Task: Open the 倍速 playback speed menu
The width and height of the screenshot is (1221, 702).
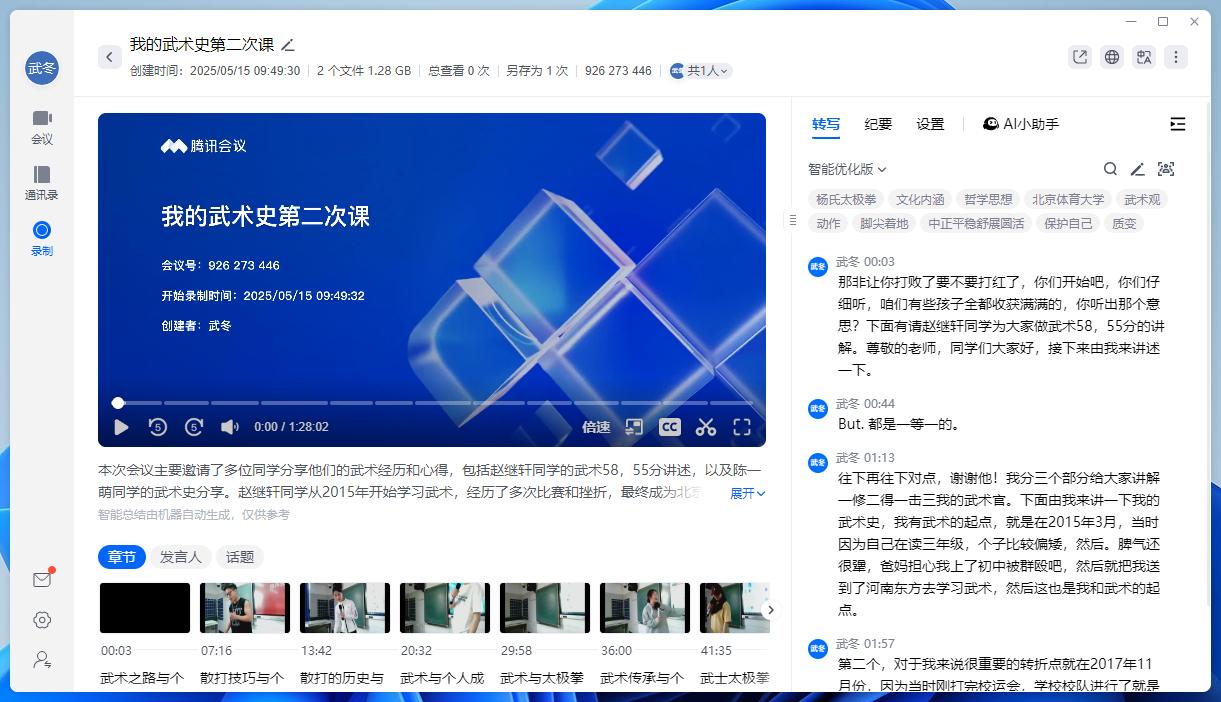Action: click(596, 427)
